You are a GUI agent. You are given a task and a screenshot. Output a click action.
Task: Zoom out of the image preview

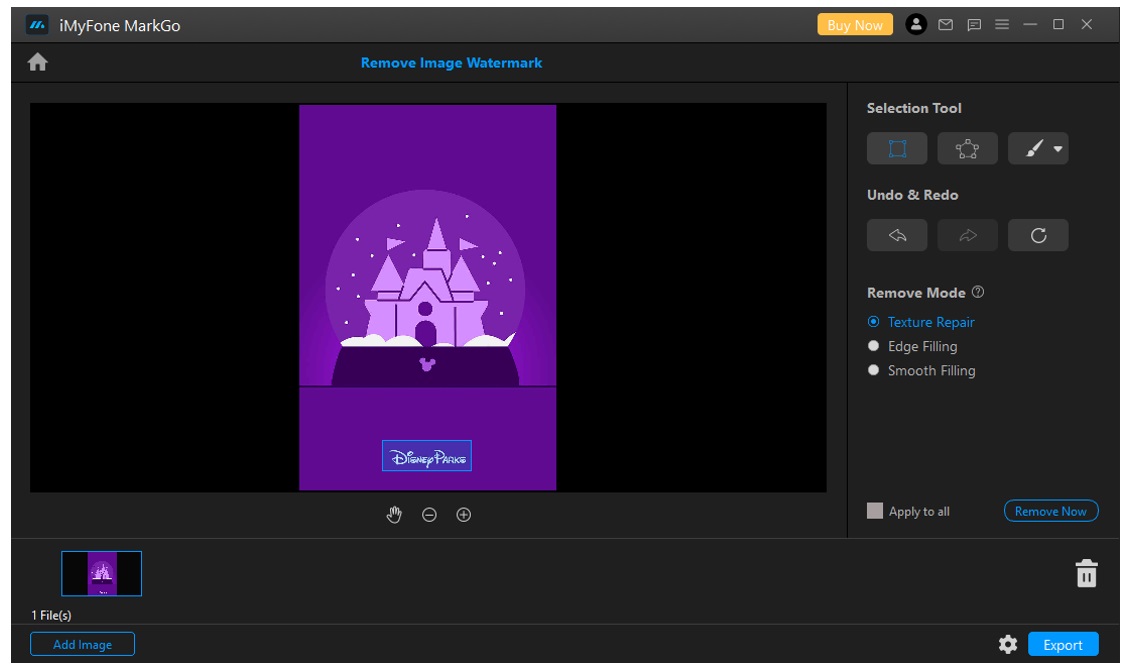click(429, 514)
